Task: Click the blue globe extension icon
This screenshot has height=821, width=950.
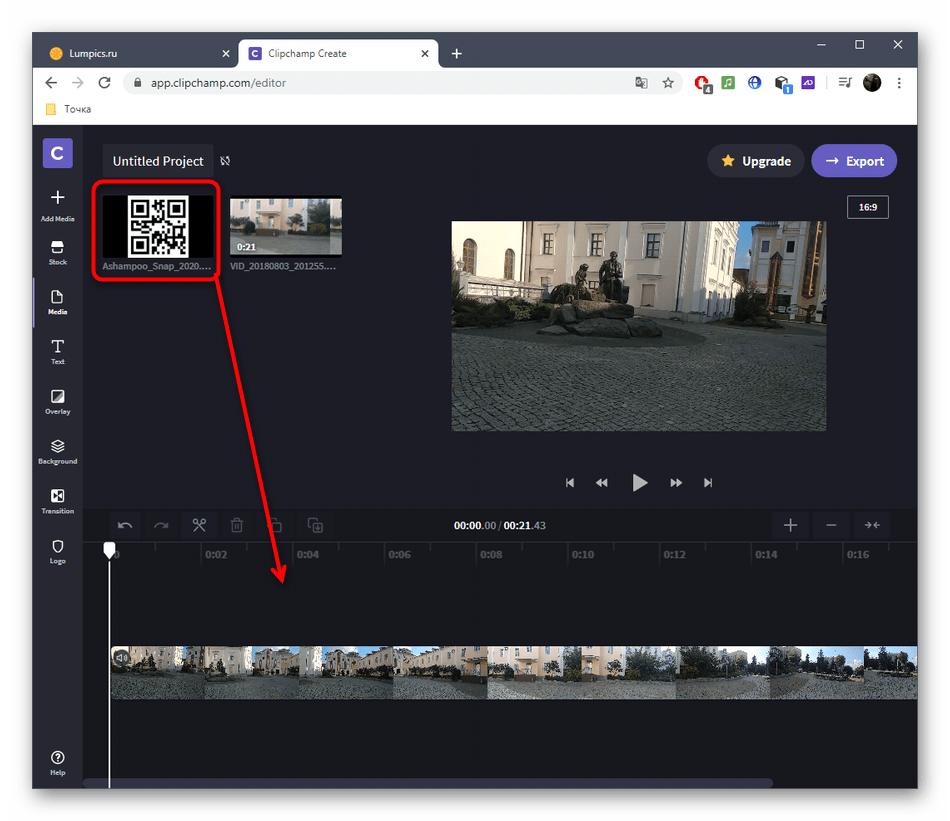Action: point(754,82)
